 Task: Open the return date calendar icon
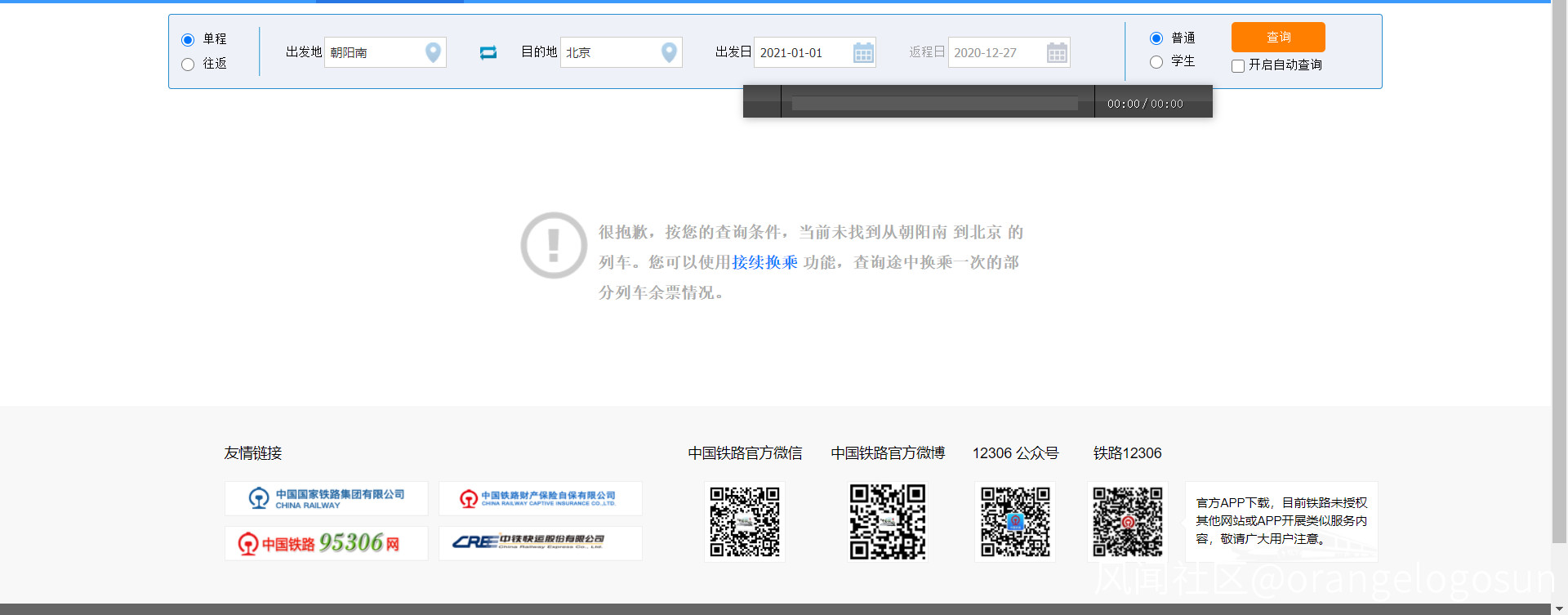click(1057, 53)
